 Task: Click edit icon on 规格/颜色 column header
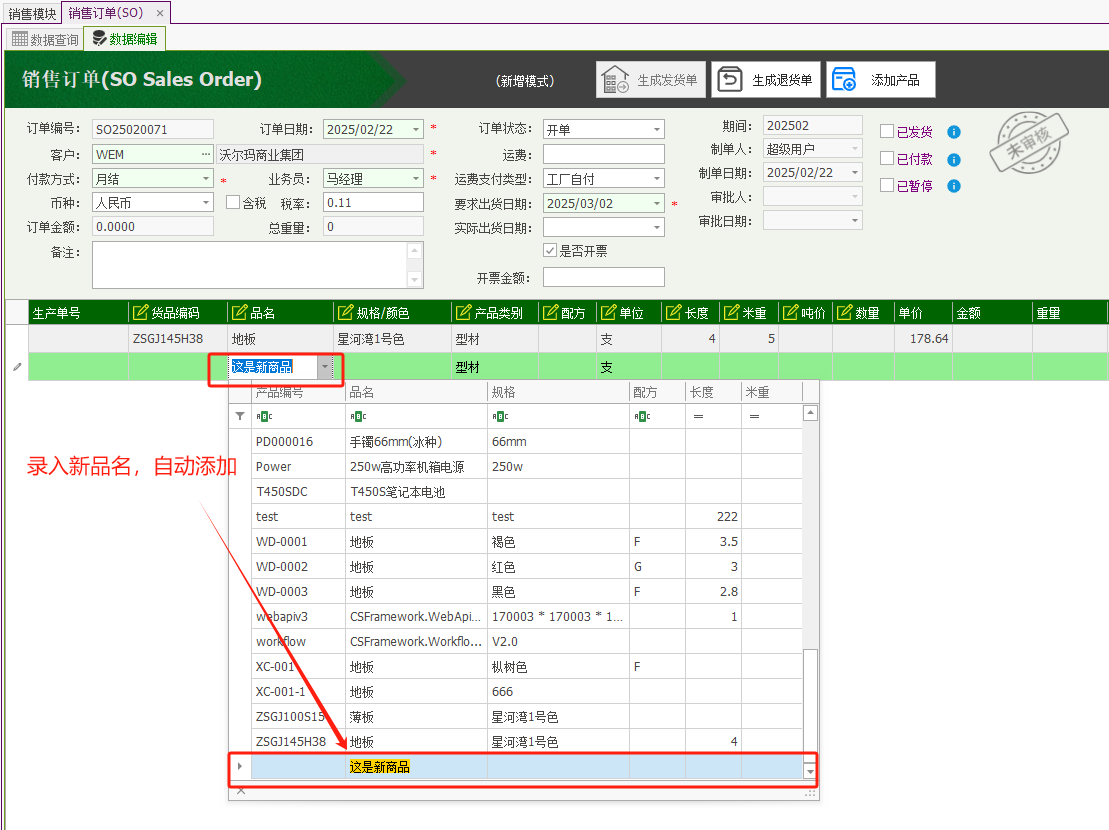[345, 312]
